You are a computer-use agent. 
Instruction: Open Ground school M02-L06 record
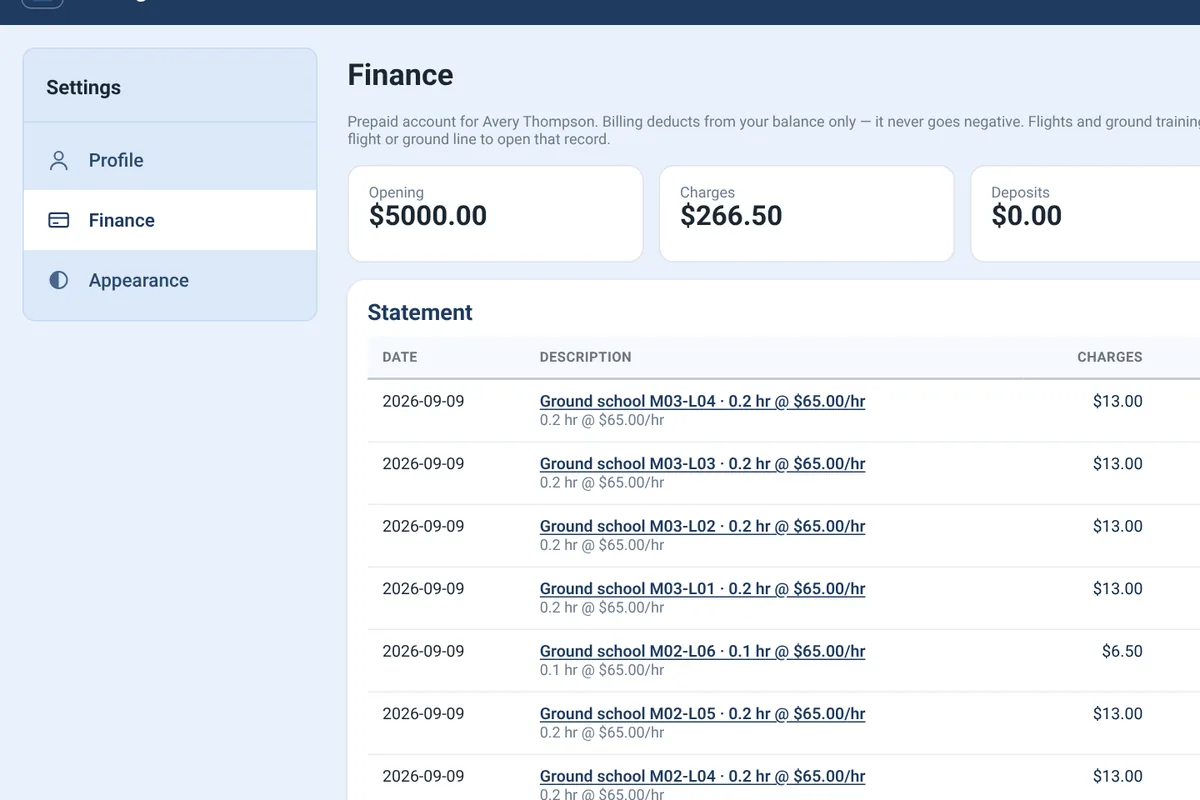pos(702,651)
